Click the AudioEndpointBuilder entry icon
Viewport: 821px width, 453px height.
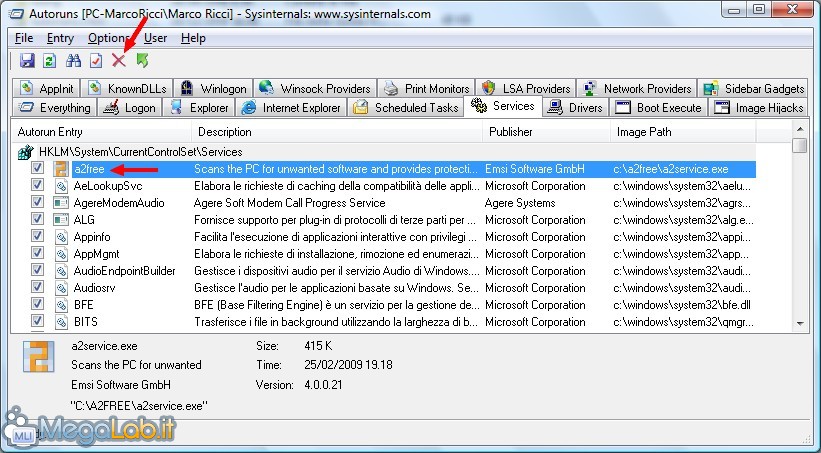click(x=61, y=271)
